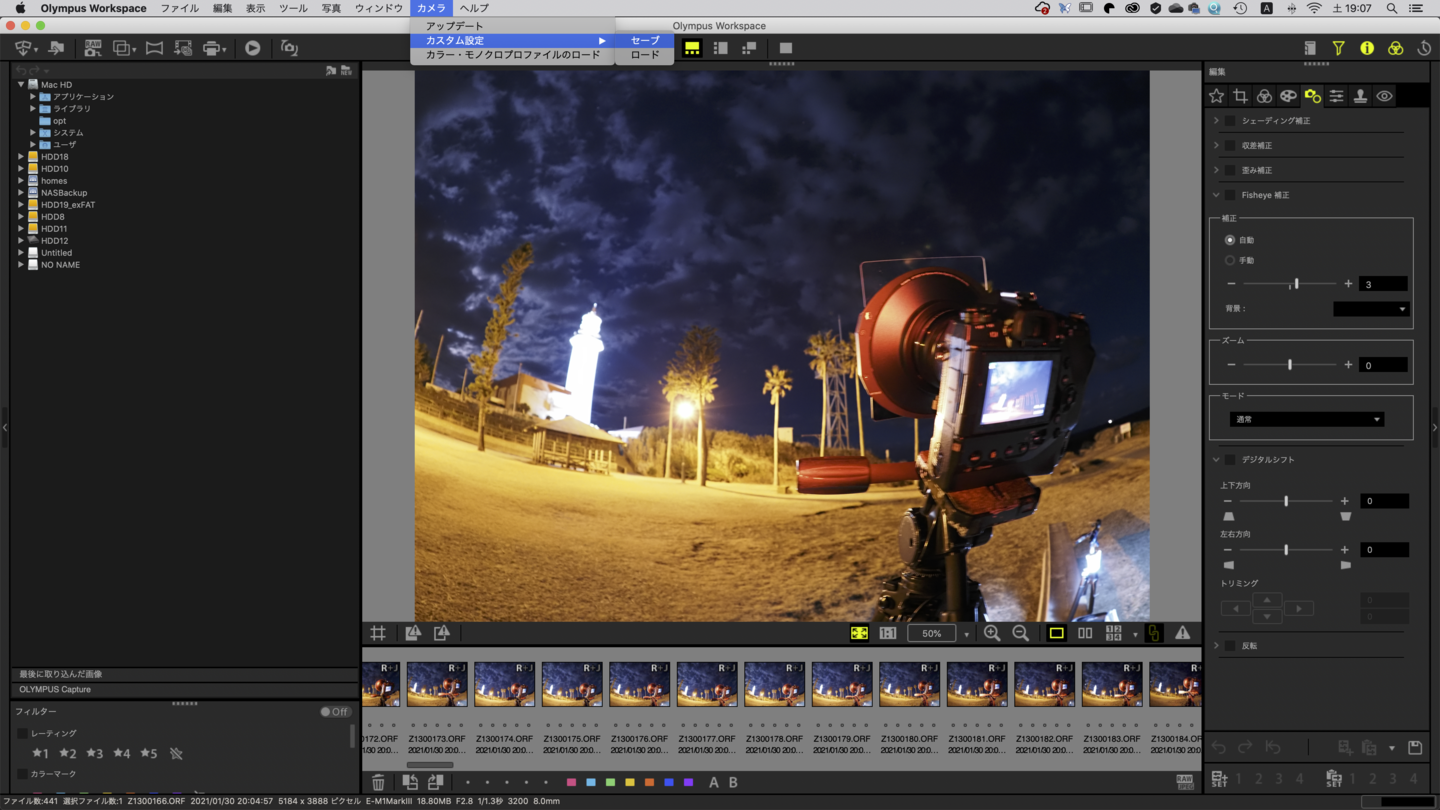Screen dimensions: 1440x810
Task: Click カラー・モノクロプロファイルのロード menu entry
Action: pyautogui.click(x=512, y=55)
